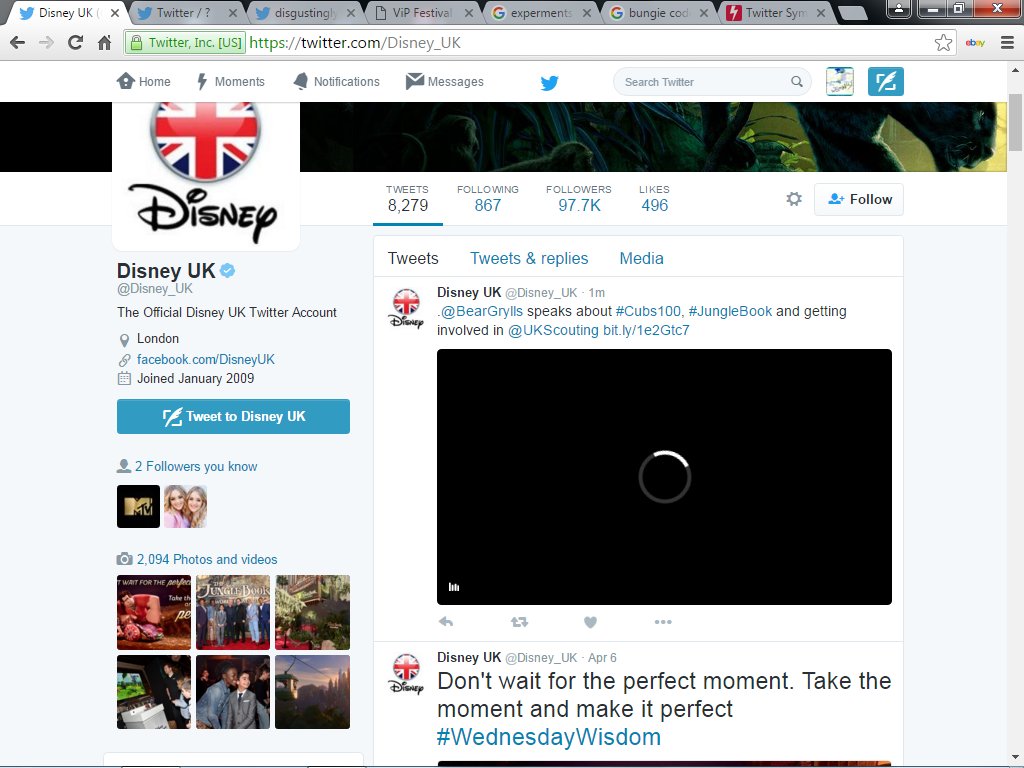1024x768 pixels.
Task: Open Moments from the top navigation
Action: click(x=231, y=82)
